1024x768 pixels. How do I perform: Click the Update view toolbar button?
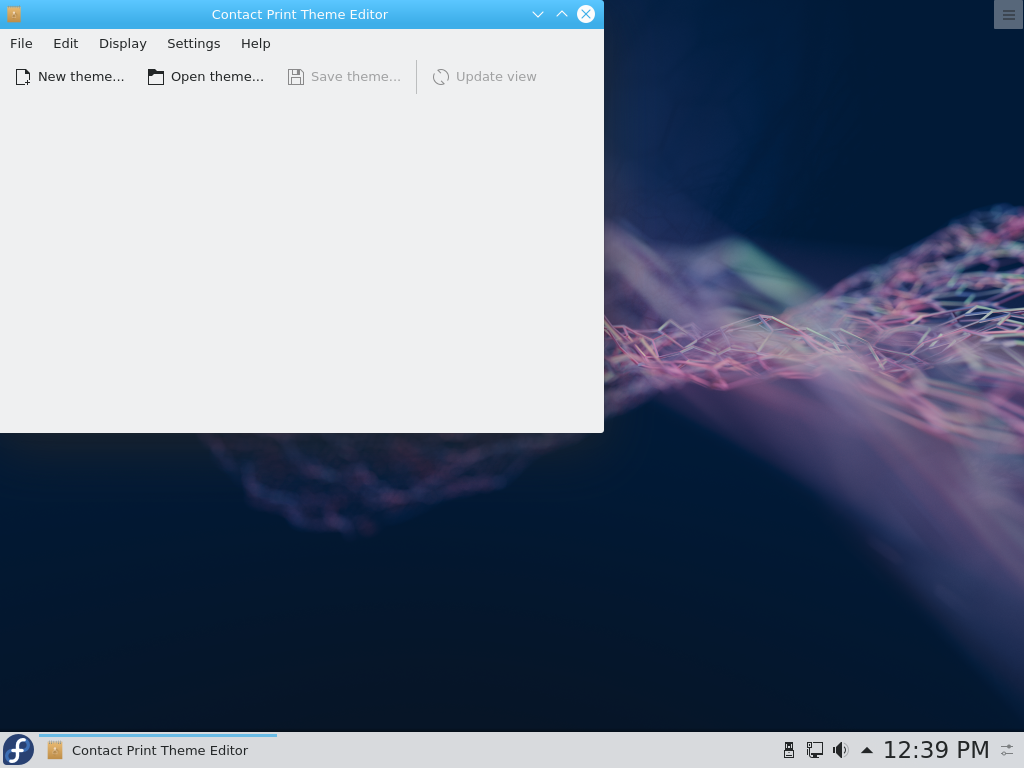(x=485, y=77)
